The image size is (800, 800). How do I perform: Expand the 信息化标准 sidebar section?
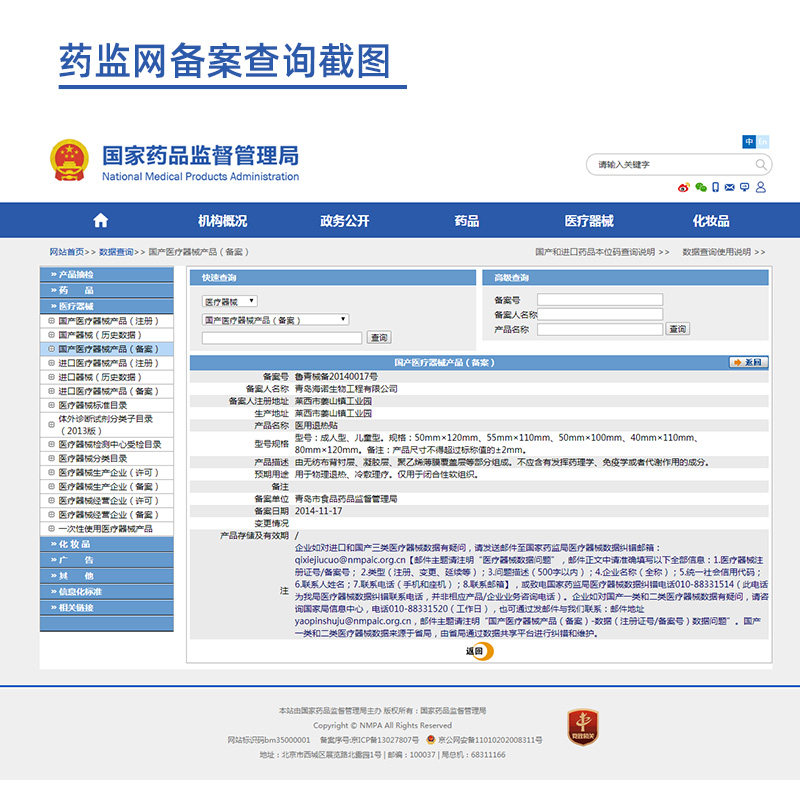107,591
